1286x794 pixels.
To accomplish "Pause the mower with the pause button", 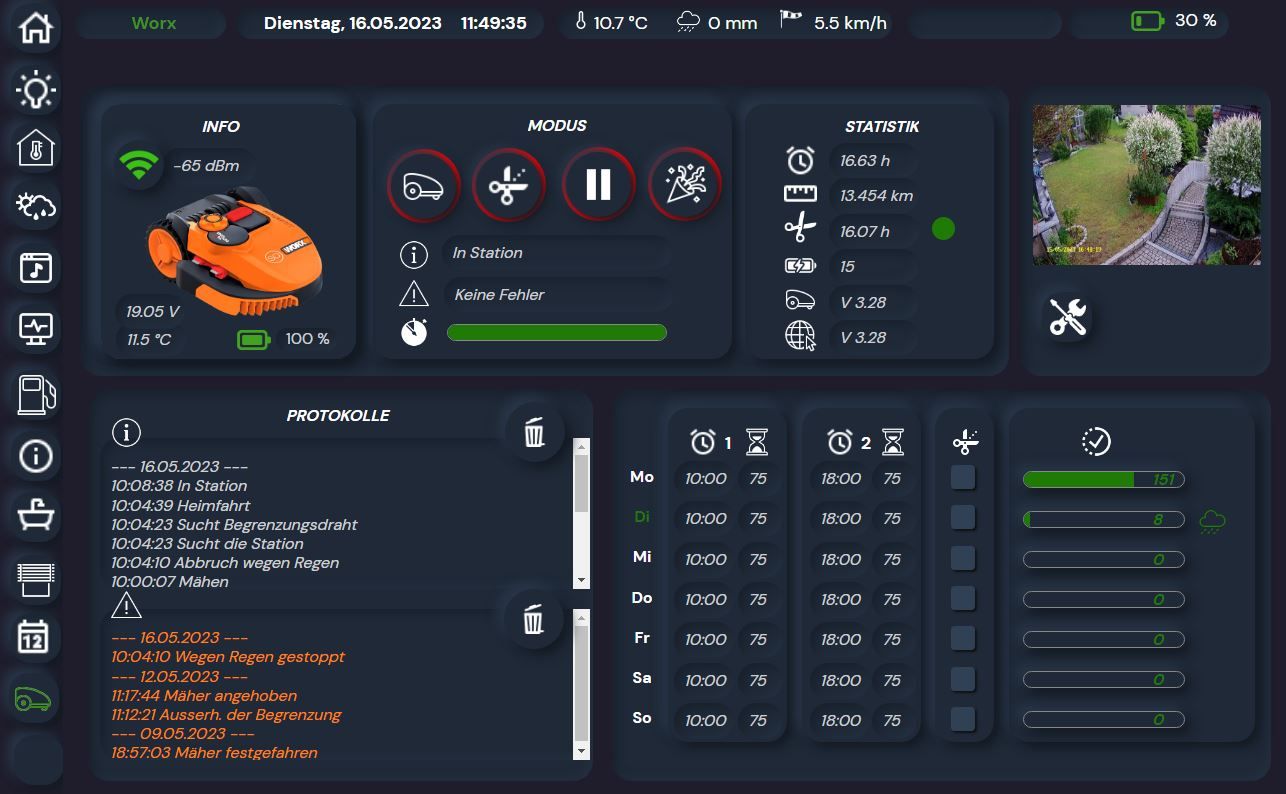I will point(598,185).
